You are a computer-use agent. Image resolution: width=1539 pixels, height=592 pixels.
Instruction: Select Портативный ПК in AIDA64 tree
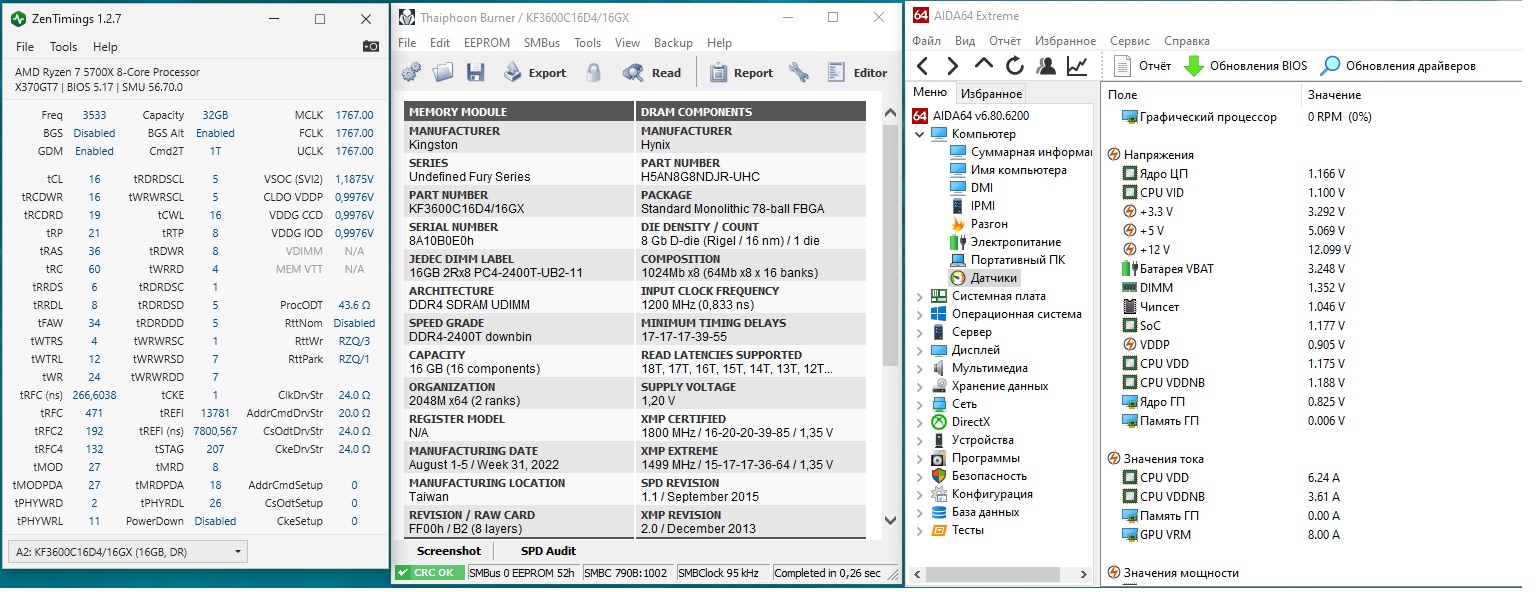point(1007,260)
